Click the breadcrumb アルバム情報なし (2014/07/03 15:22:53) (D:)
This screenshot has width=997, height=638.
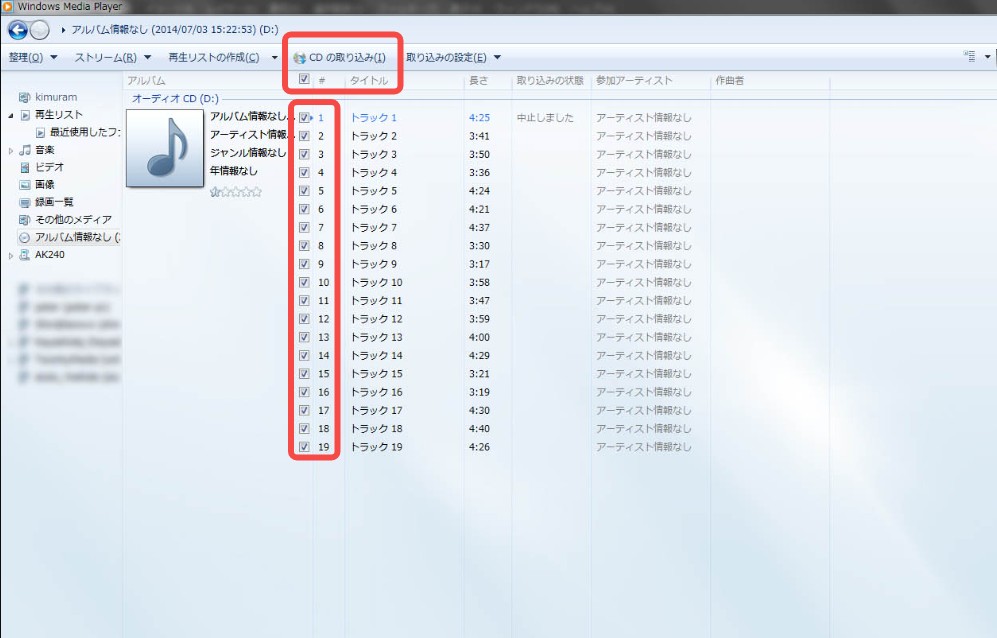coord(175,30)
